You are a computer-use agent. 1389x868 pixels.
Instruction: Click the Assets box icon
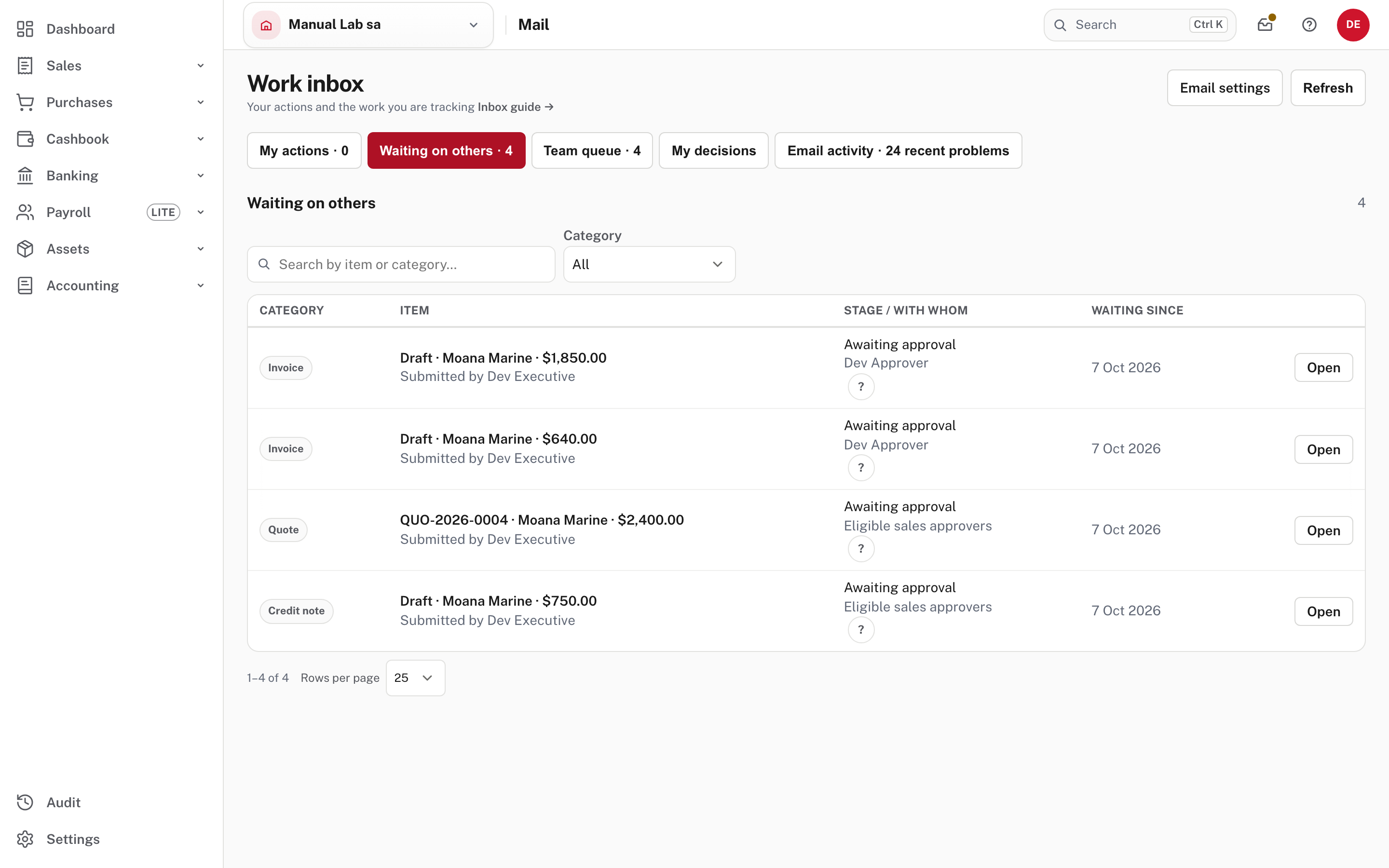click(x=25, y=249)
